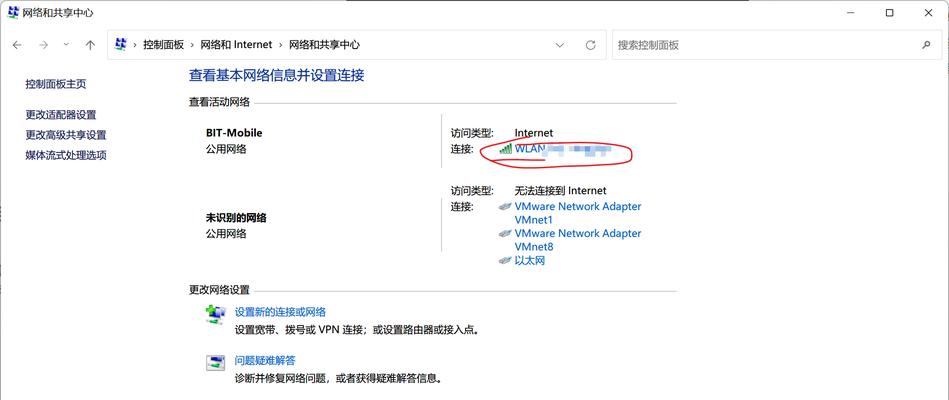Open 更改适配器设置 in the left panel
This screenshot has width=949, height=400.
point(61,115)
